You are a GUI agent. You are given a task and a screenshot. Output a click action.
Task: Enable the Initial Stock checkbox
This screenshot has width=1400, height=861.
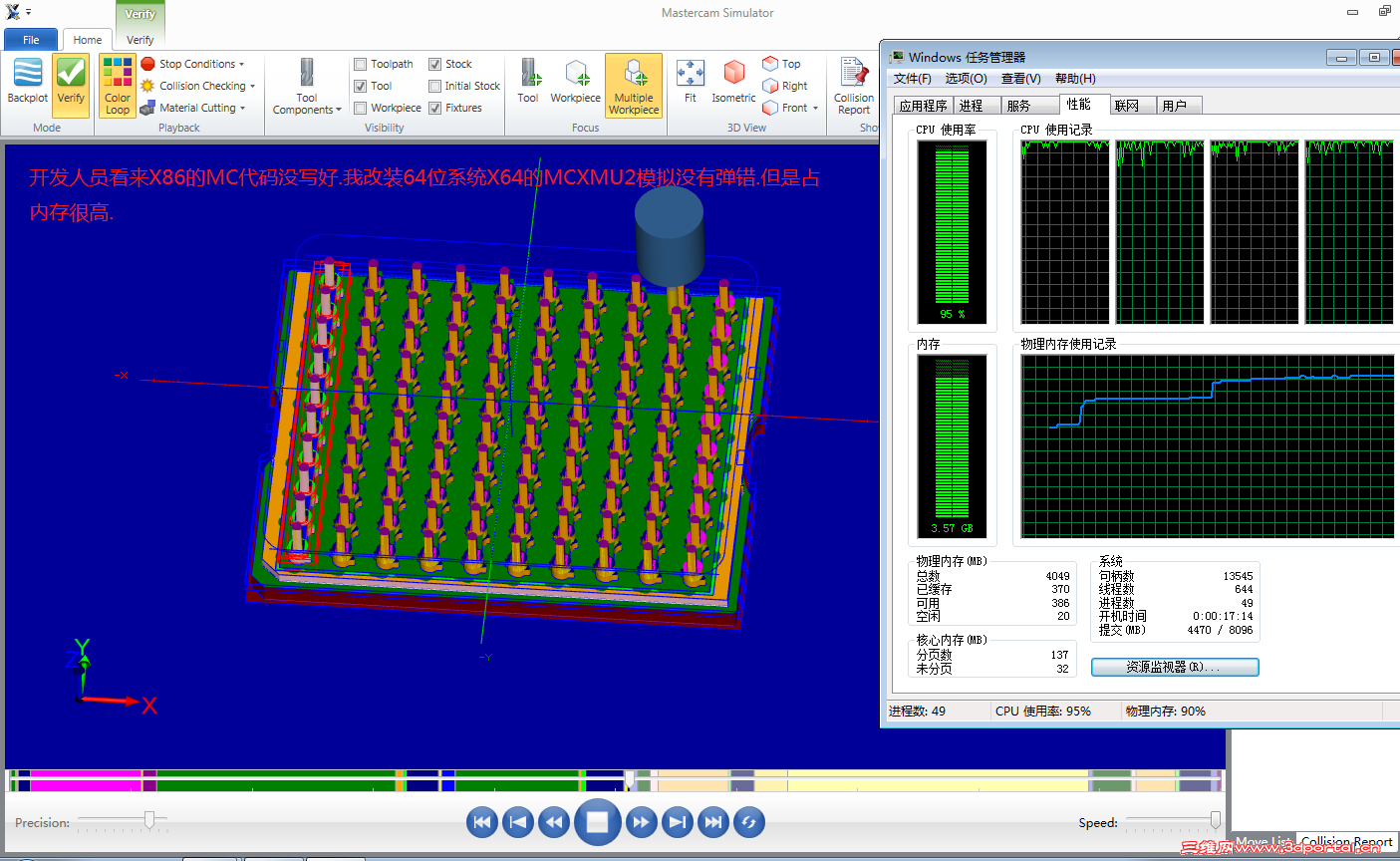pos(434,86)
